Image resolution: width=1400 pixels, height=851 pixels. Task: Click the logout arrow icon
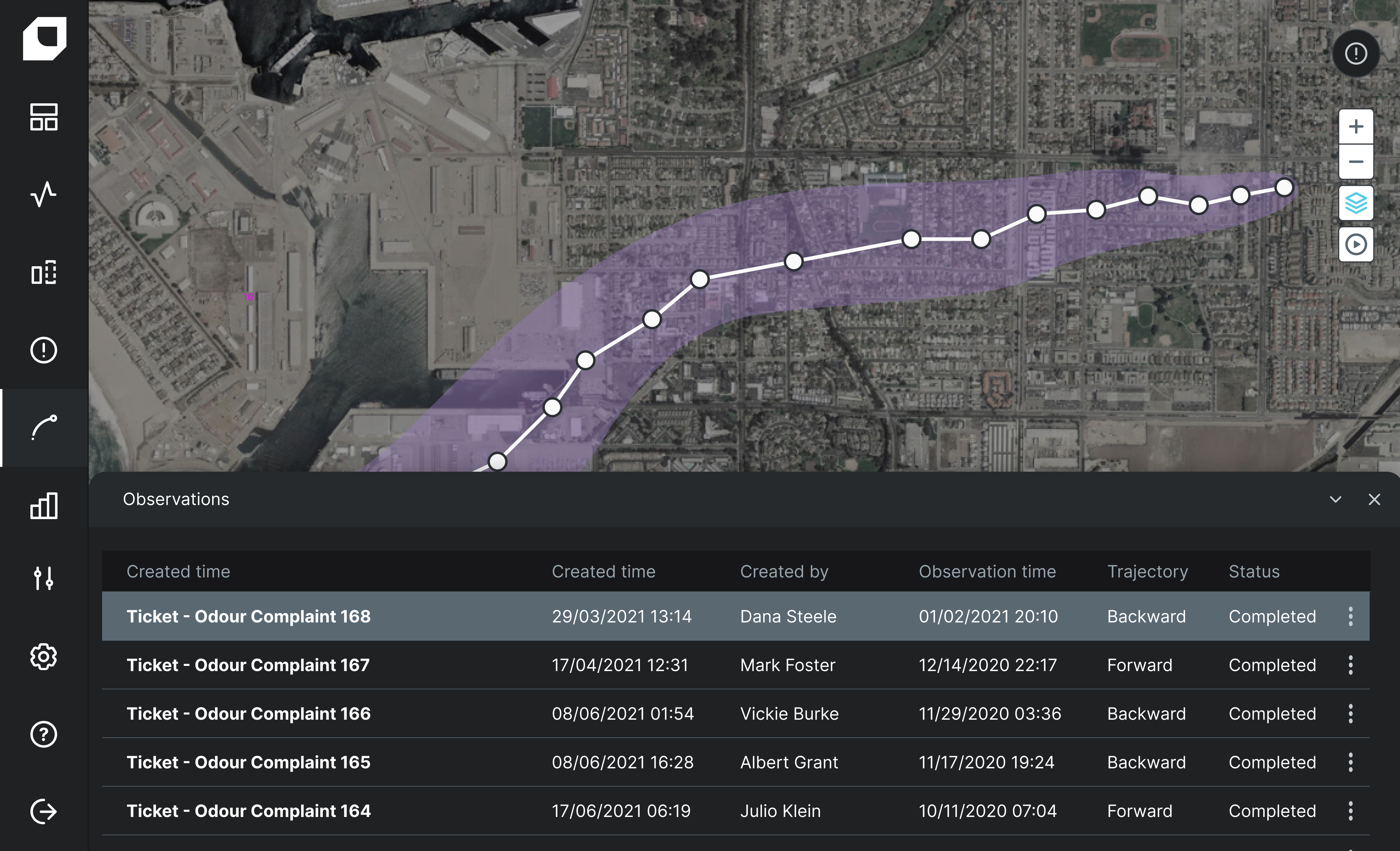(x=44, y=811)
